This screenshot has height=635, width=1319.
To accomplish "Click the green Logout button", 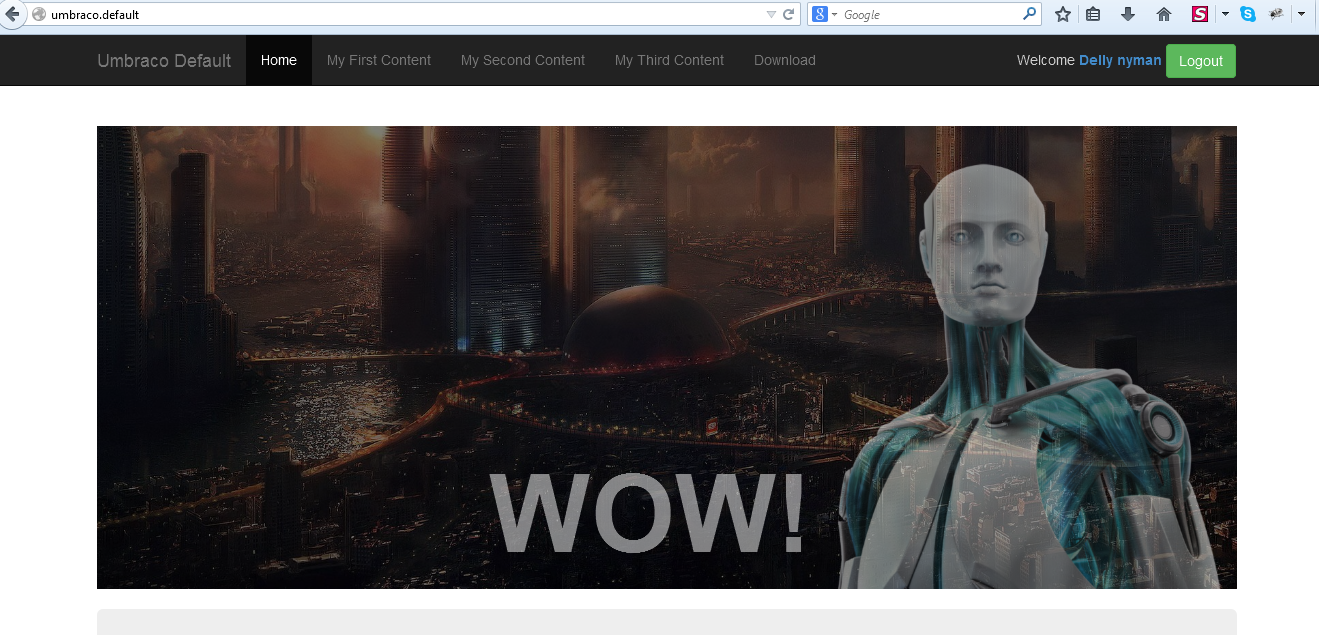I will click(1201, 61).
